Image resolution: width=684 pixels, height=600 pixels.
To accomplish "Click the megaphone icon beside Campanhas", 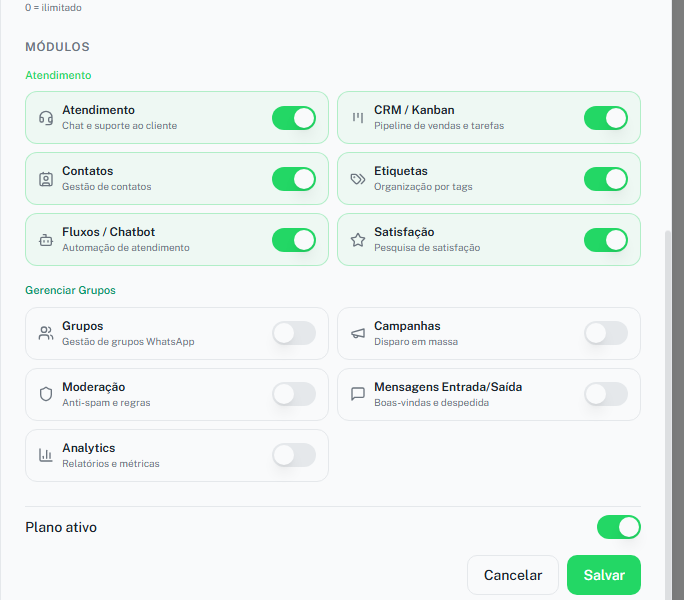I will pos(358,334).
